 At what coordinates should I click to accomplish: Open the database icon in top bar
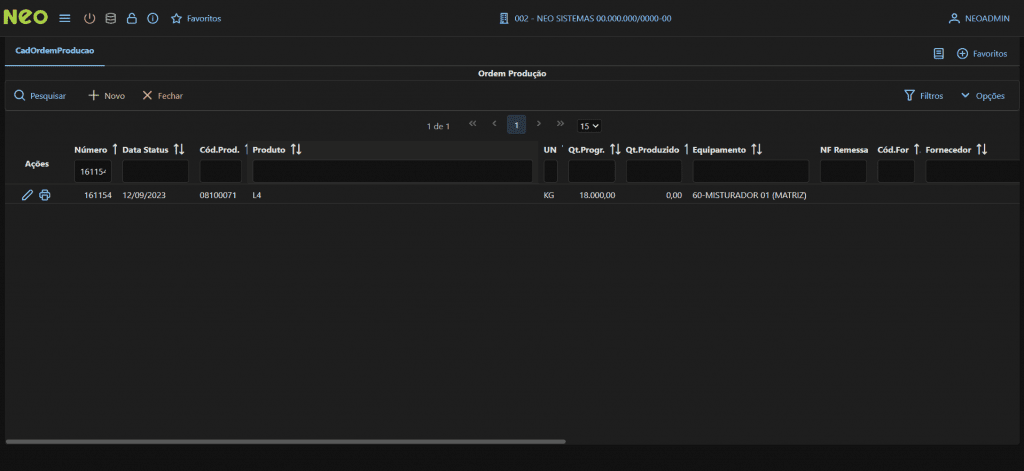110,18
